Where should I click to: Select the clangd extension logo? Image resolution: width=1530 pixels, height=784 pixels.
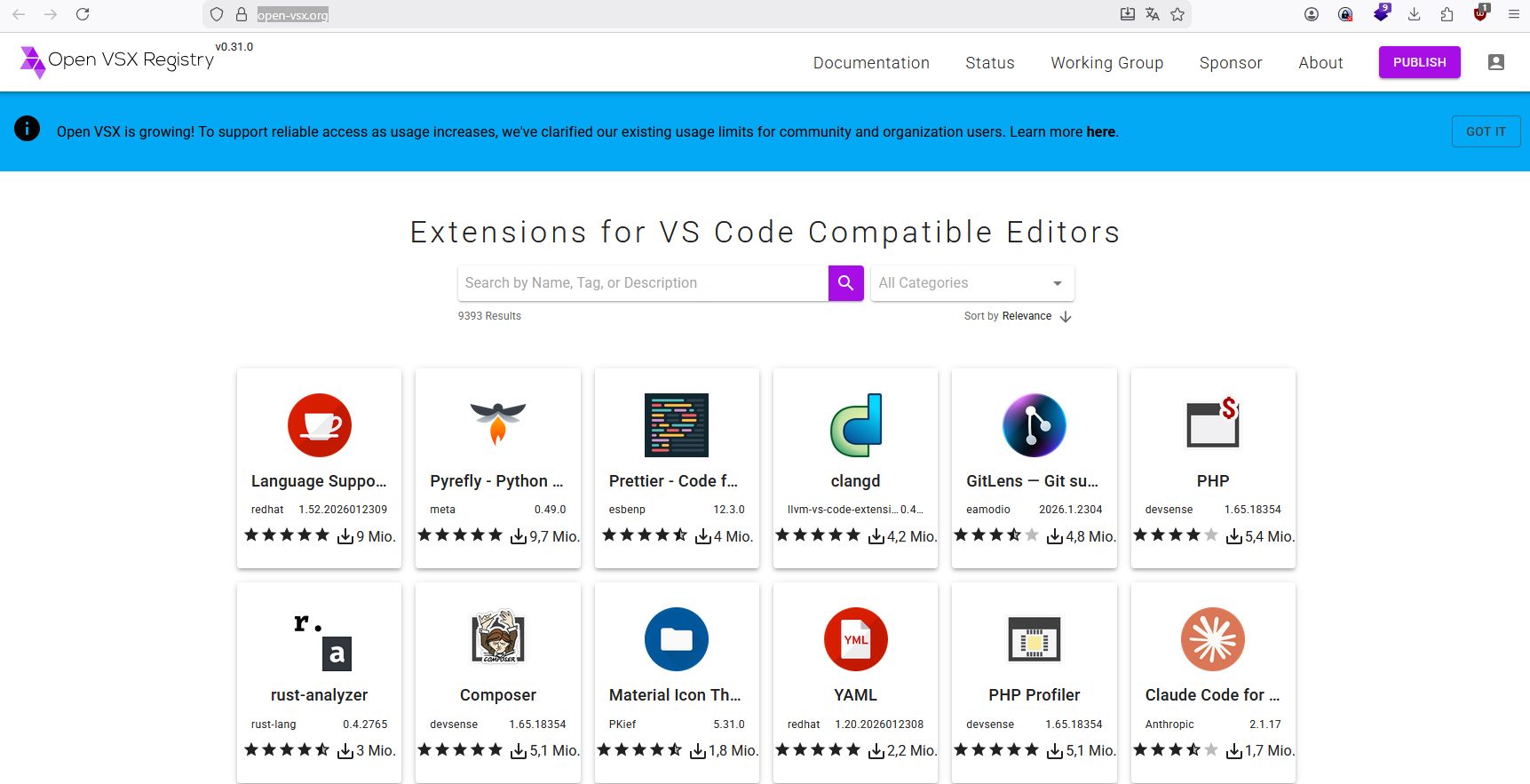855,425
